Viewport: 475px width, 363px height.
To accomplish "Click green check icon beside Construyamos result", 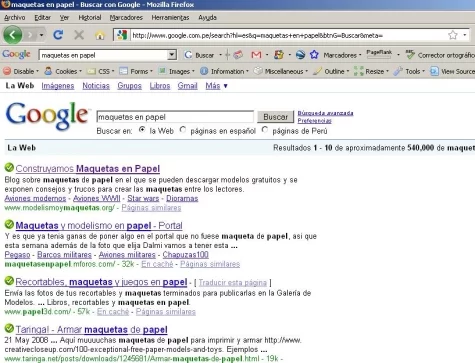I will [9, 167].
